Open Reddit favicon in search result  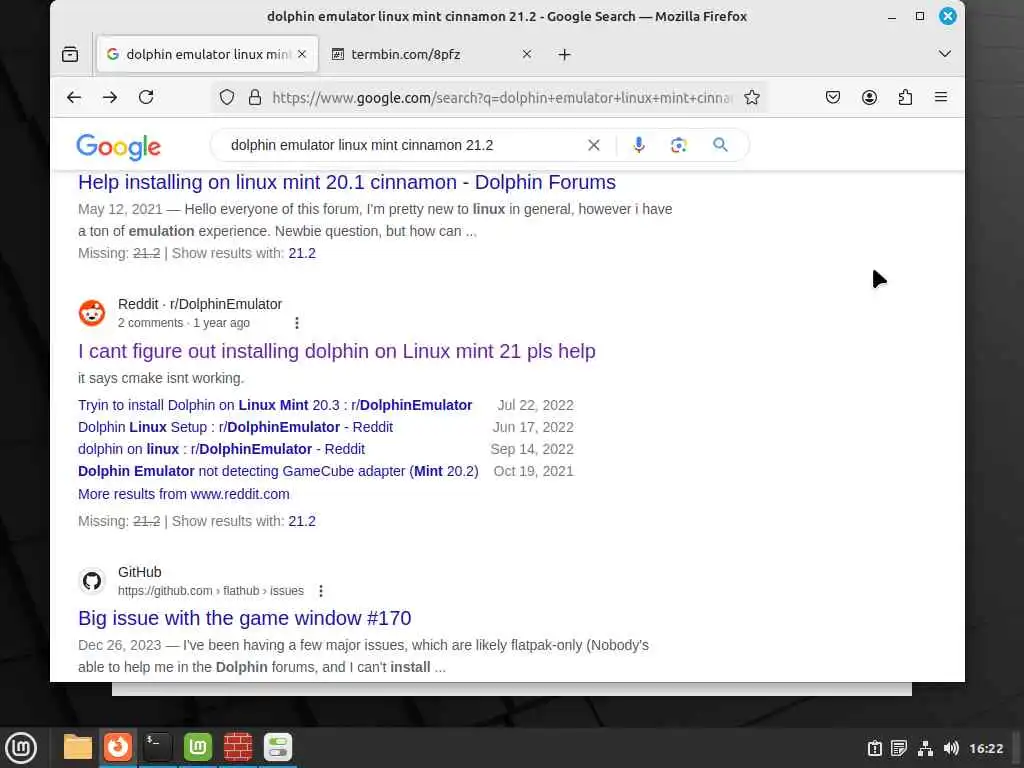(92, 313)
